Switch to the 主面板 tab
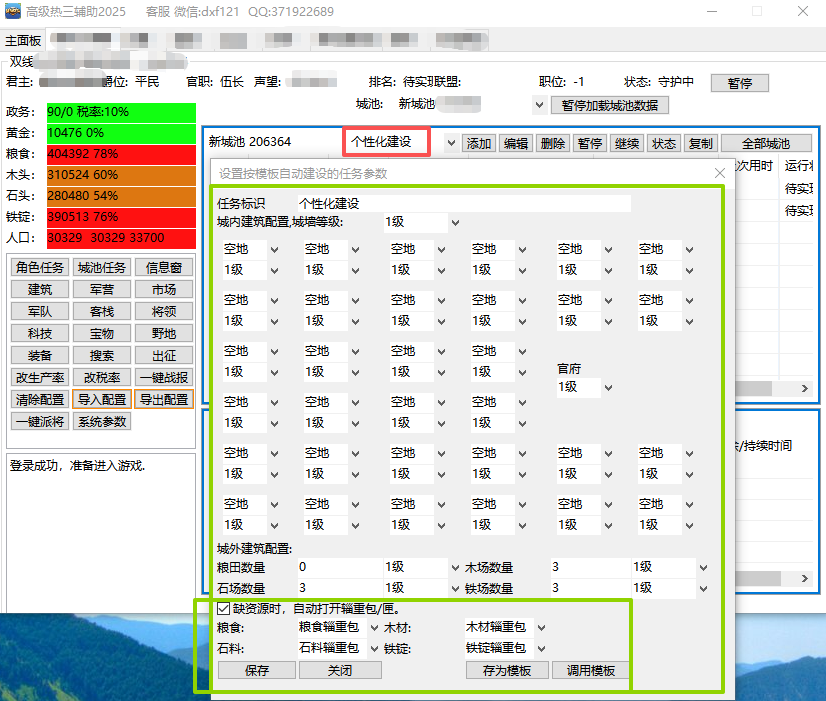826x701 pixels. [x=23, y=41]
